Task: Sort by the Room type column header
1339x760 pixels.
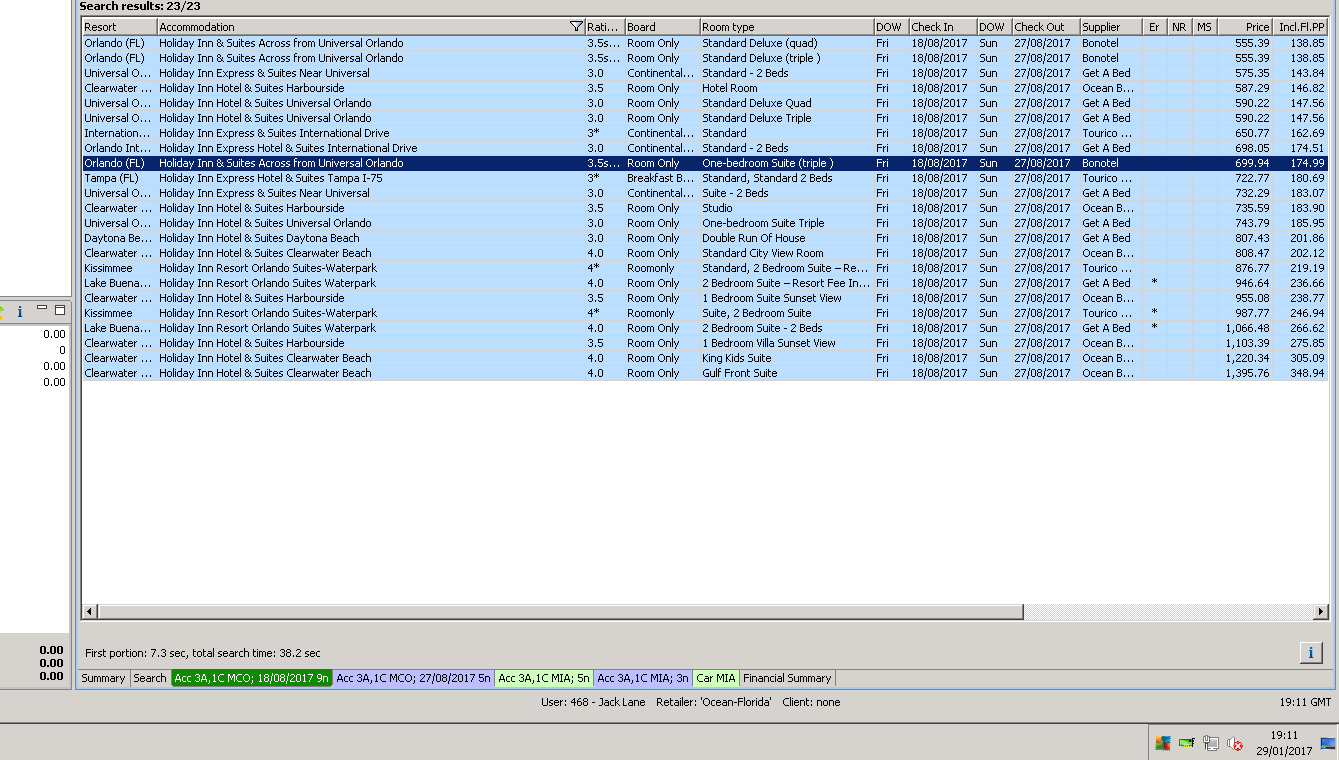Action: point(786,27)
